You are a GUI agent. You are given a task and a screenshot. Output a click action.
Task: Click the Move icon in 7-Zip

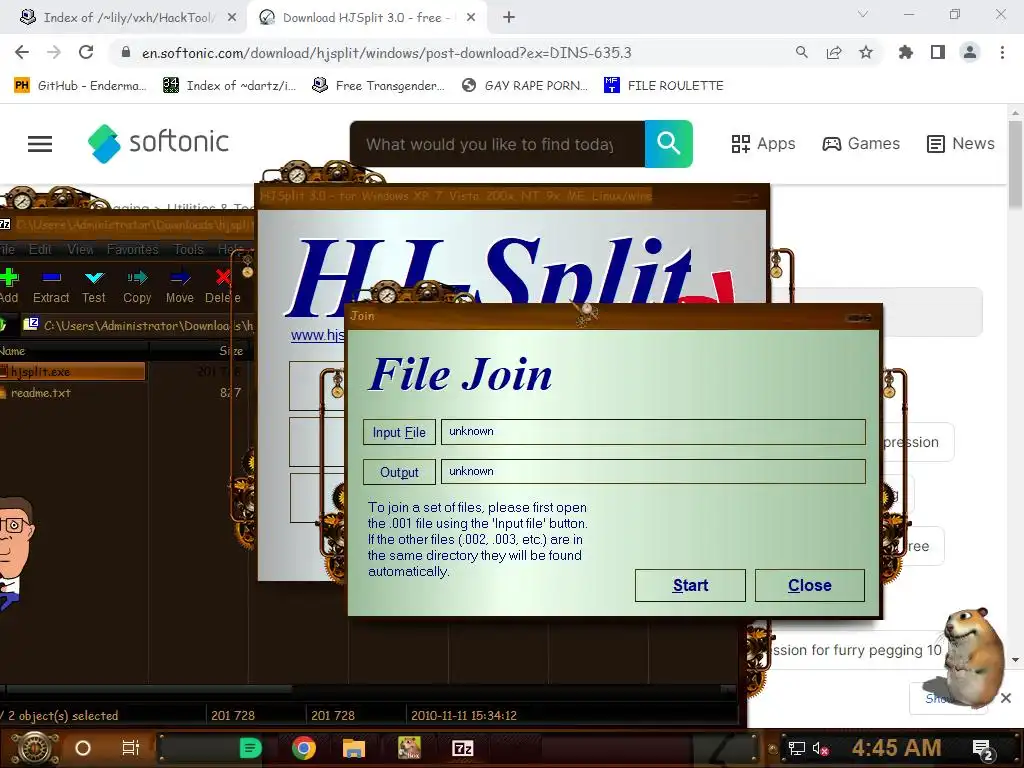coord(180,286)
